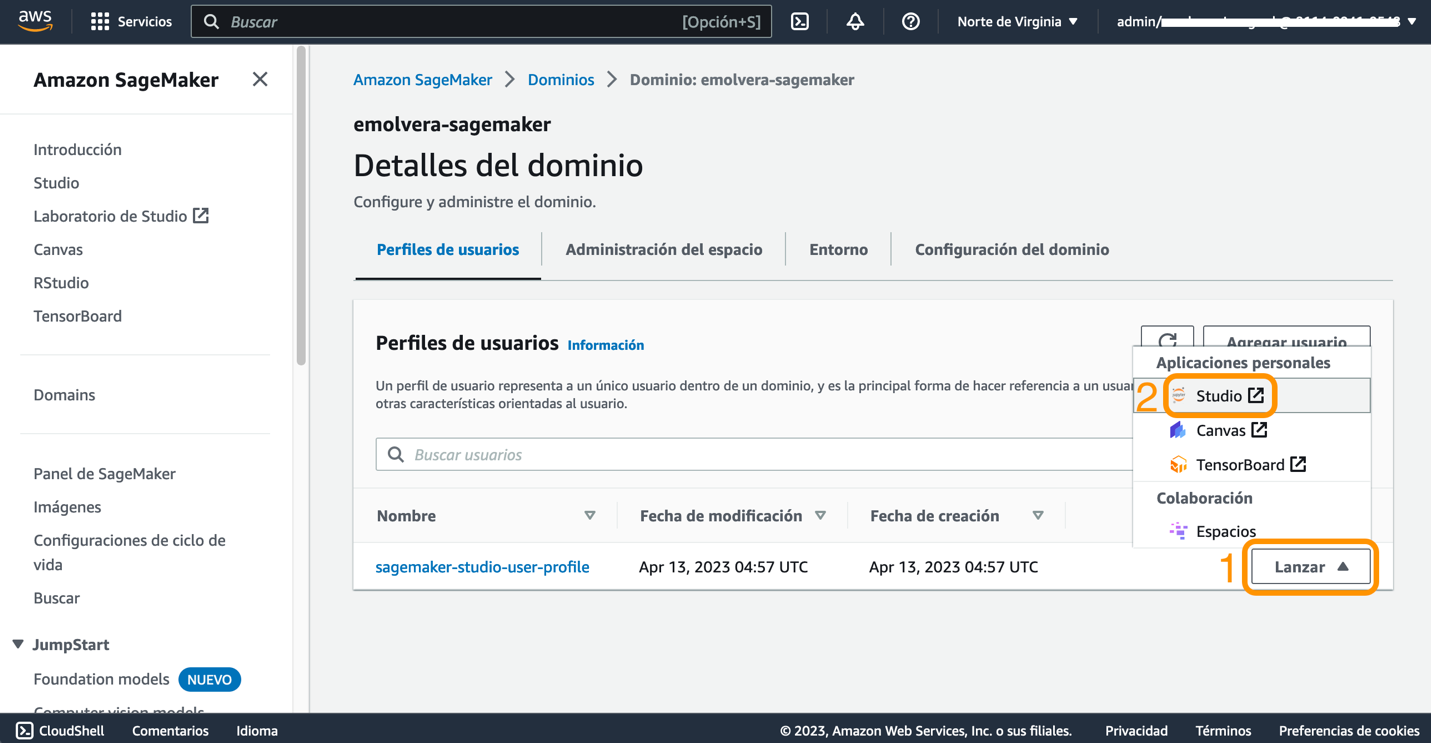Select TensorBoard in the launch menu

click(1252, 464)
